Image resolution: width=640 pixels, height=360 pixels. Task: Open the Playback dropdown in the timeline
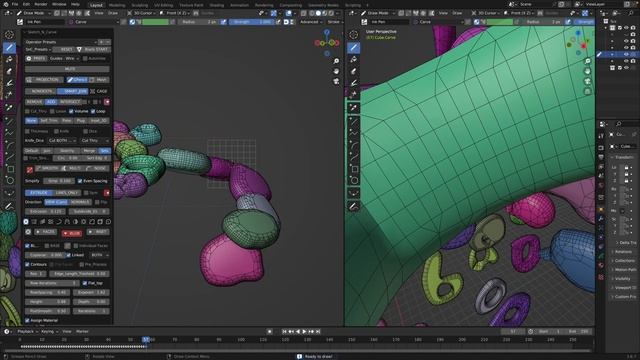27,331
